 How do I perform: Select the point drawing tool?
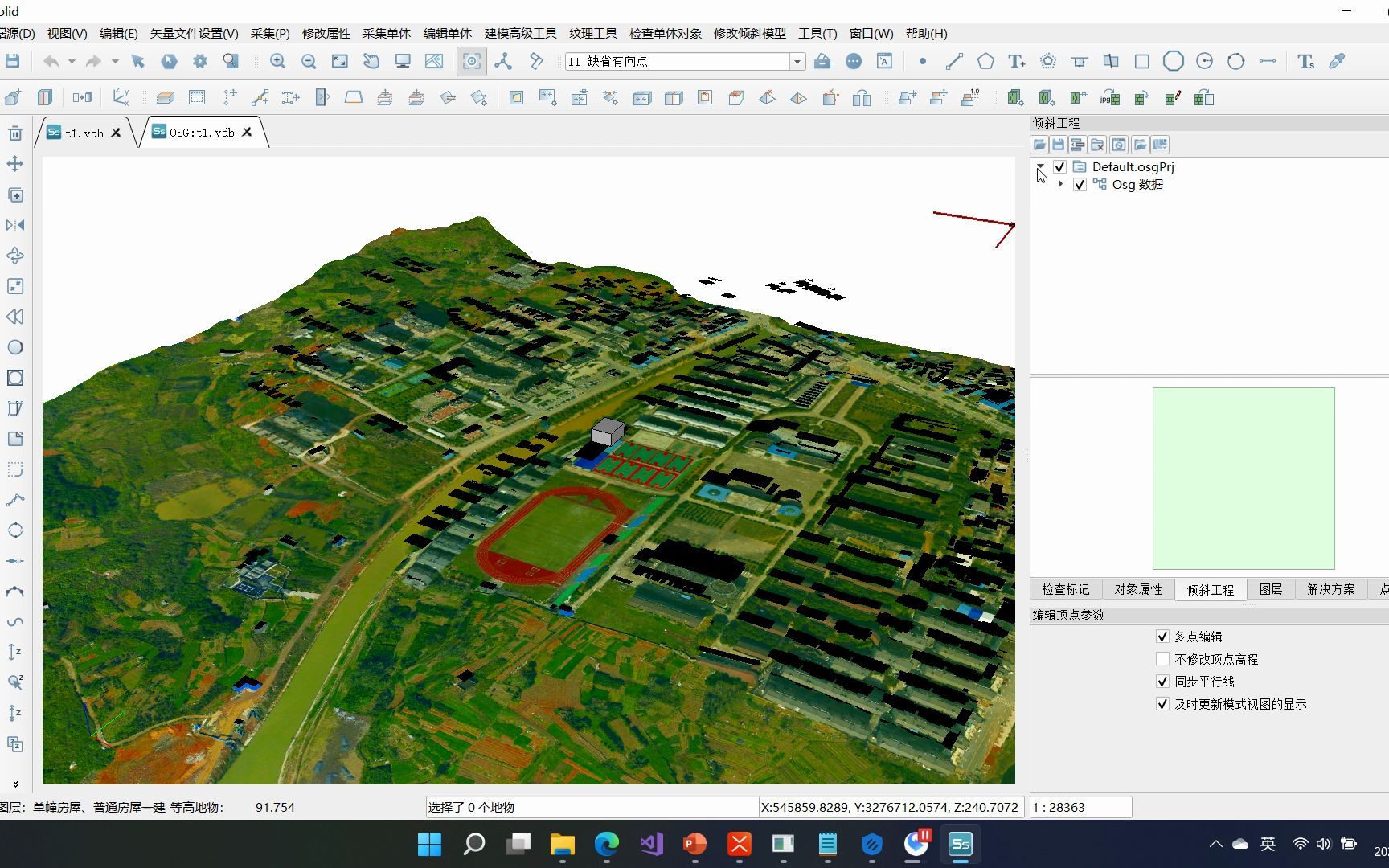922,61
